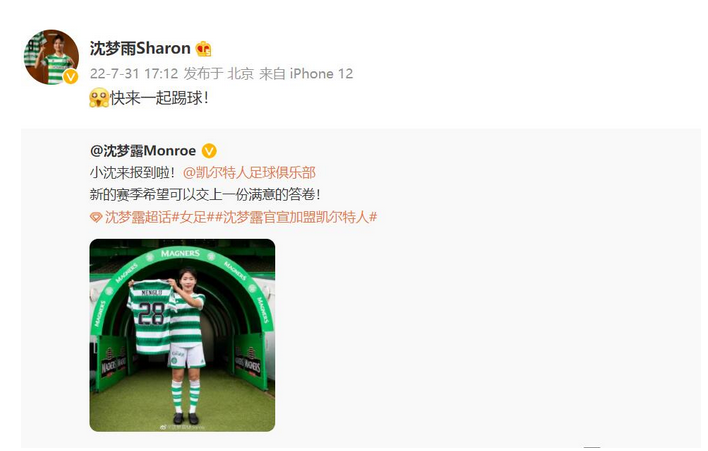Enlarge the Celtic jersey photo
This screenshot has height=451, width=708.
tap(182, 335)
